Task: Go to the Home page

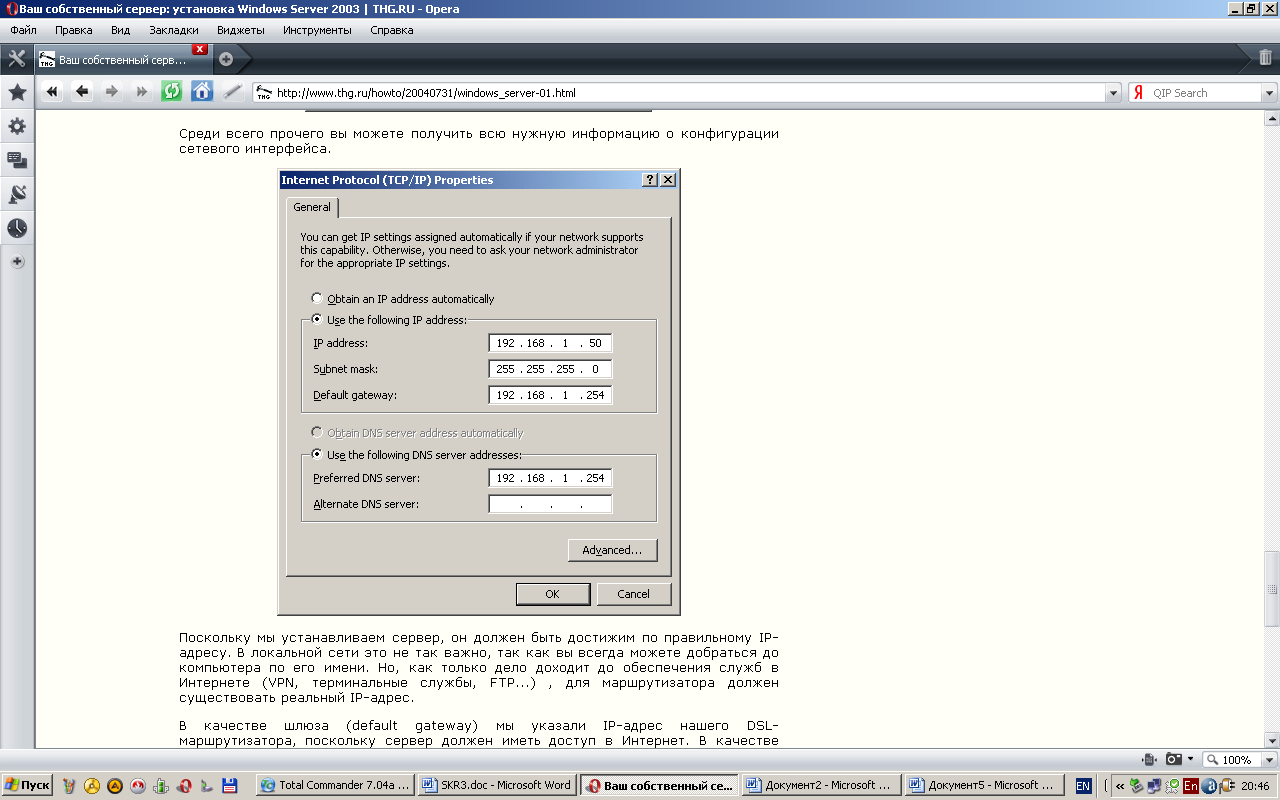Action: [x=202, y=92]
